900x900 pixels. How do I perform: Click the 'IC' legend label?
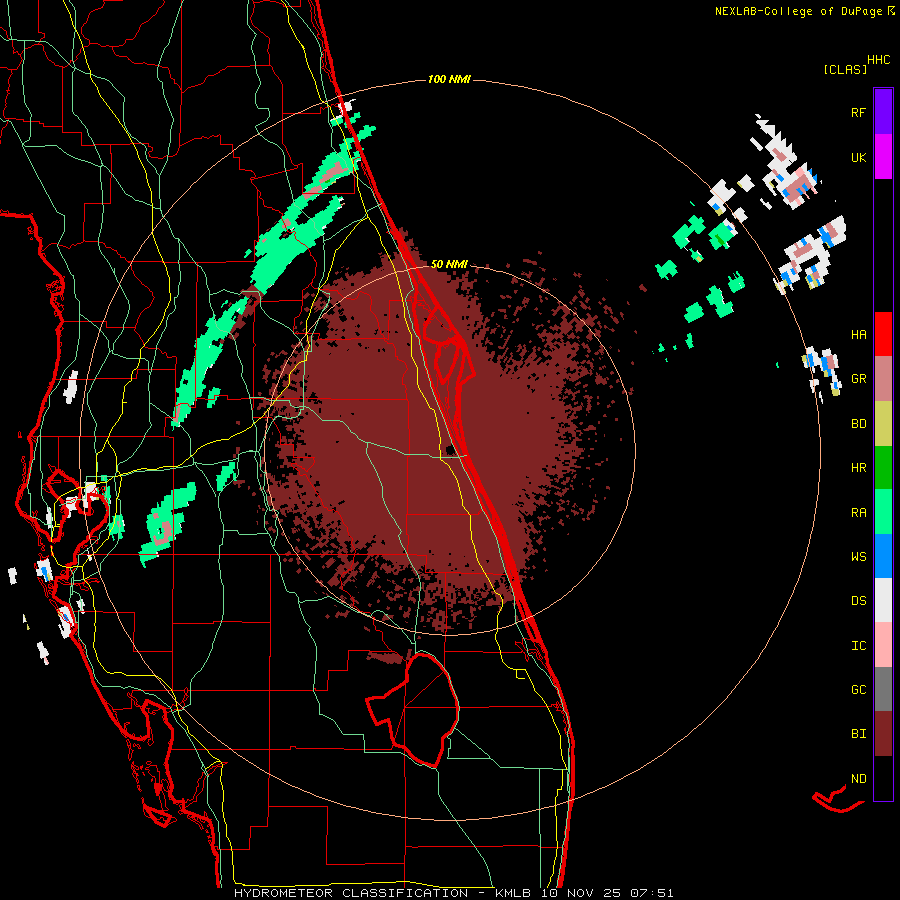pos(858,646)
